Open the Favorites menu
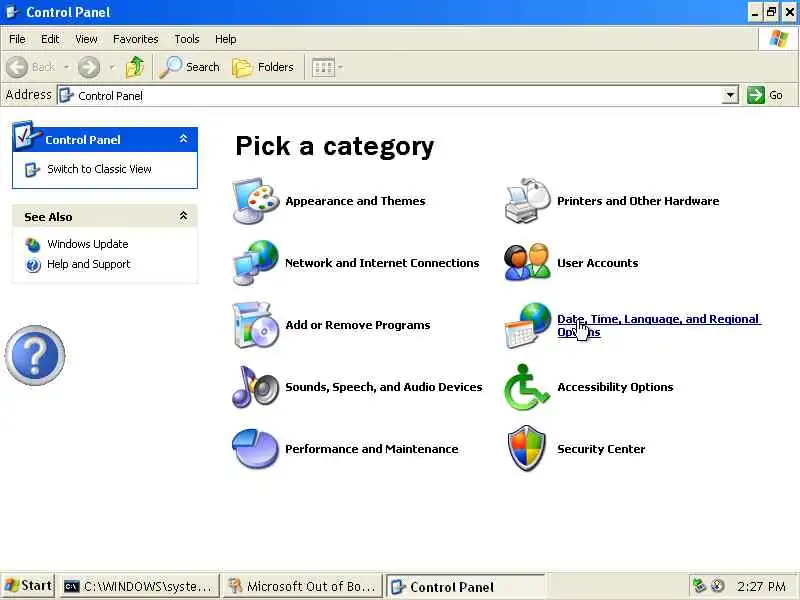 136,39
